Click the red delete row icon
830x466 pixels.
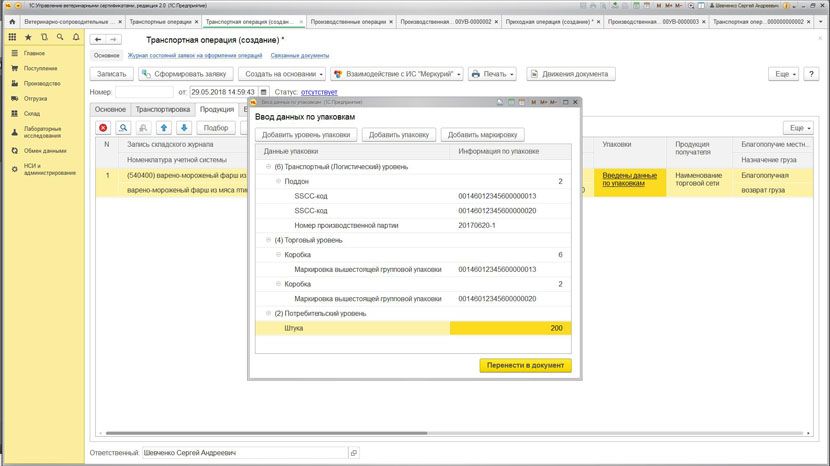coord(103,128)
